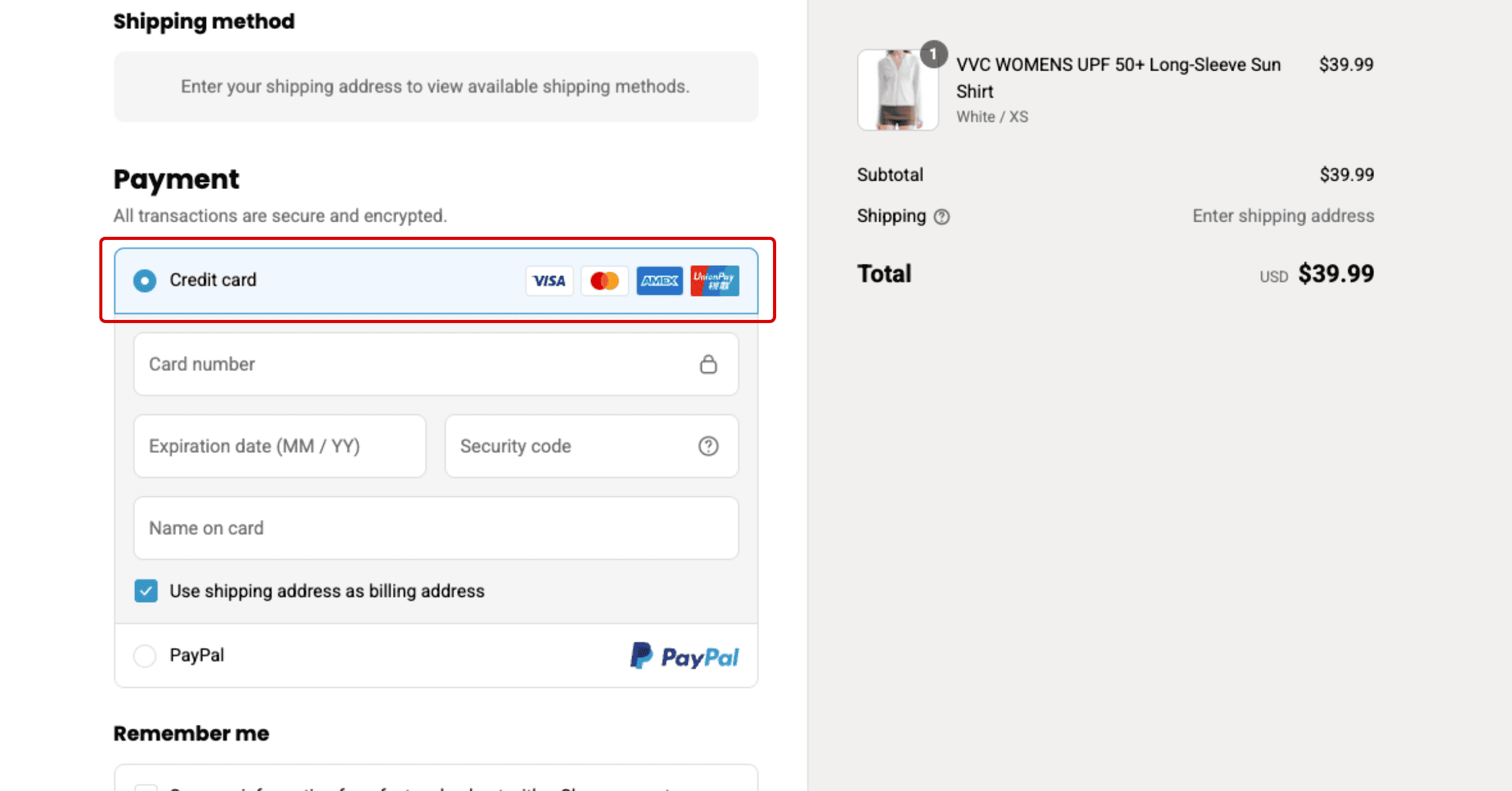Click the Expiration date field
Viewport: 1512px width, 791px height.
coord(280,446)
